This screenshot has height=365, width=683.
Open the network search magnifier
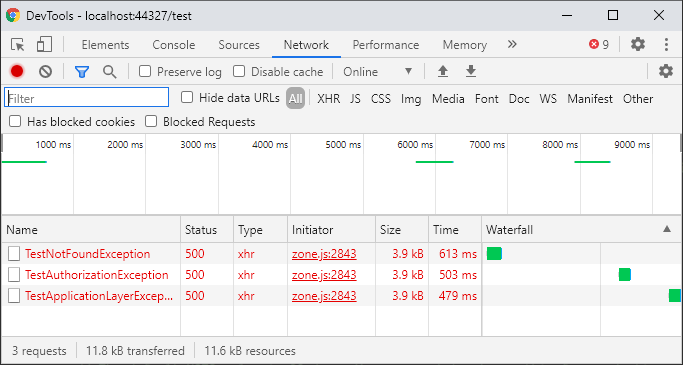point(110,71)
